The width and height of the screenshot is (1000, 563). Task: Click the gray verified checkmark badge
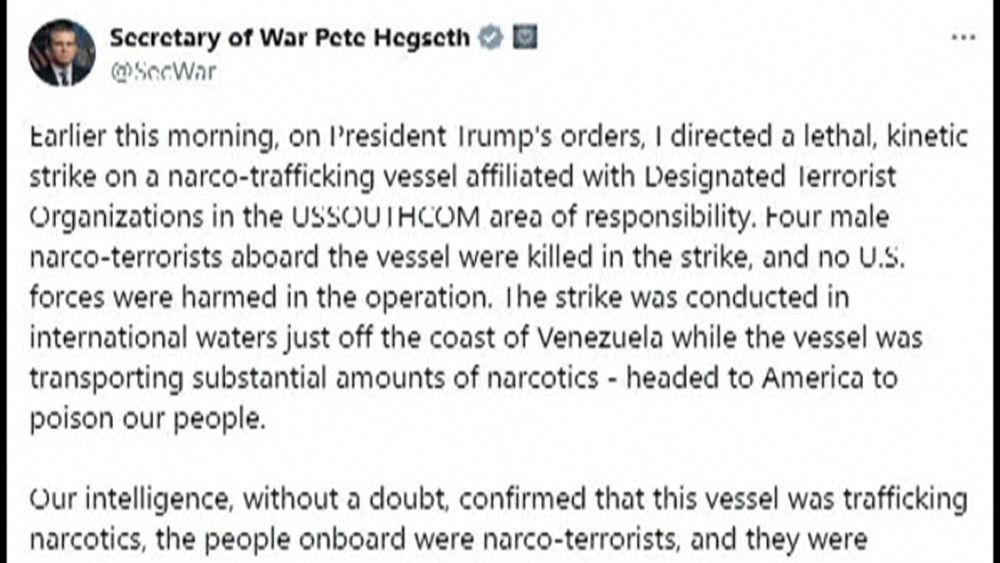489,39
